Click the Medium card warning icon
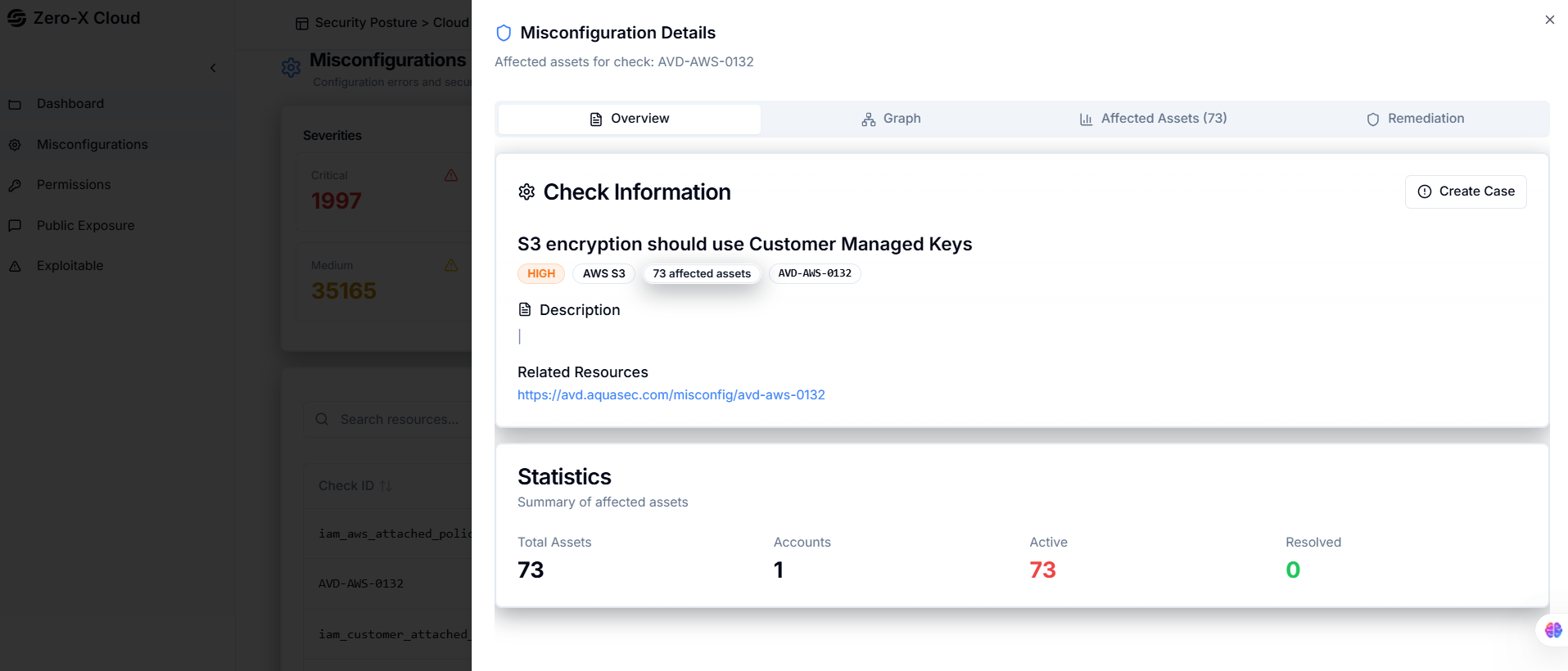The height and width of the screenshot is (671, 1568). [x=451, y=265]
